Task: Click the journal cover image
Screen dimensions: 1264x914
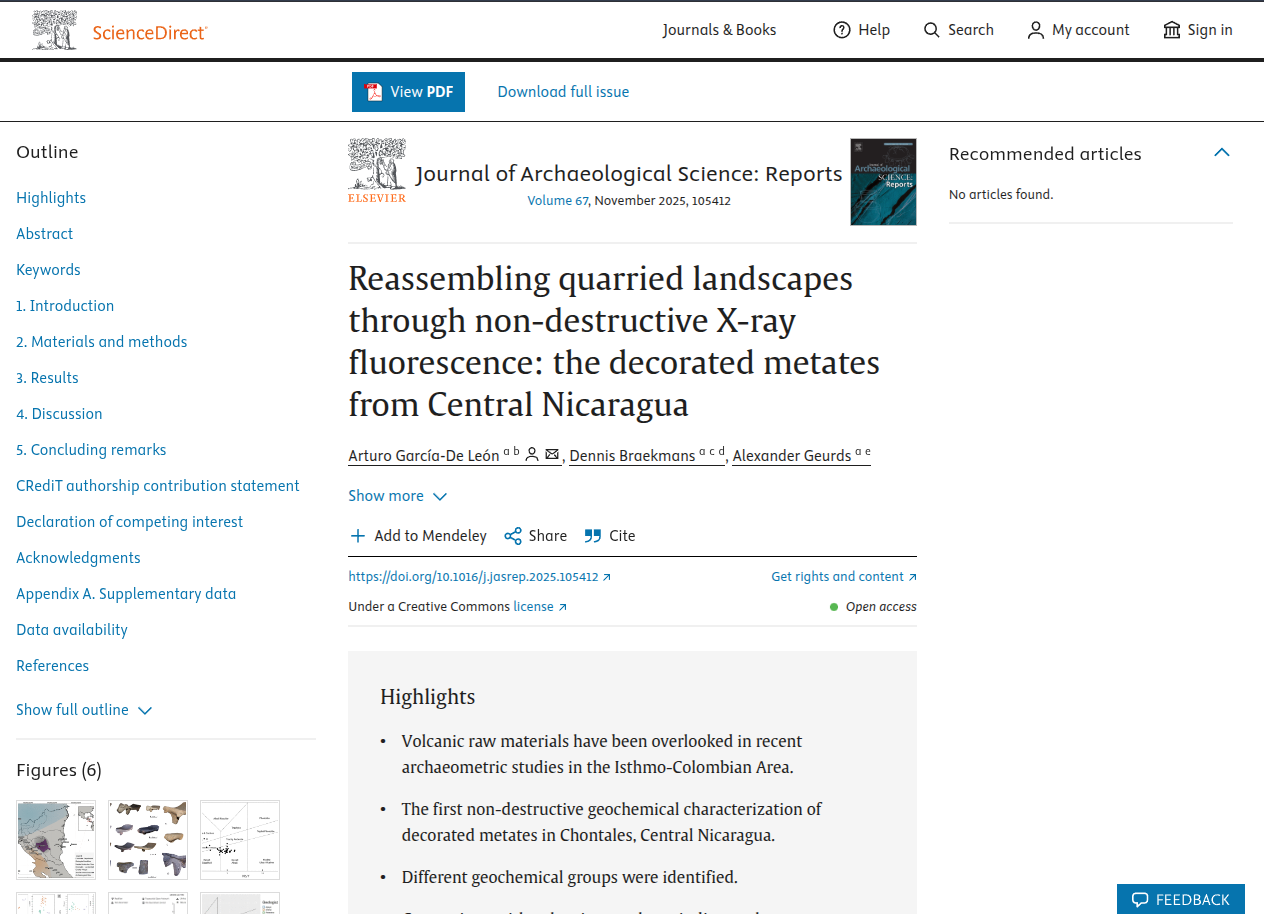Action: coord(883,182)
